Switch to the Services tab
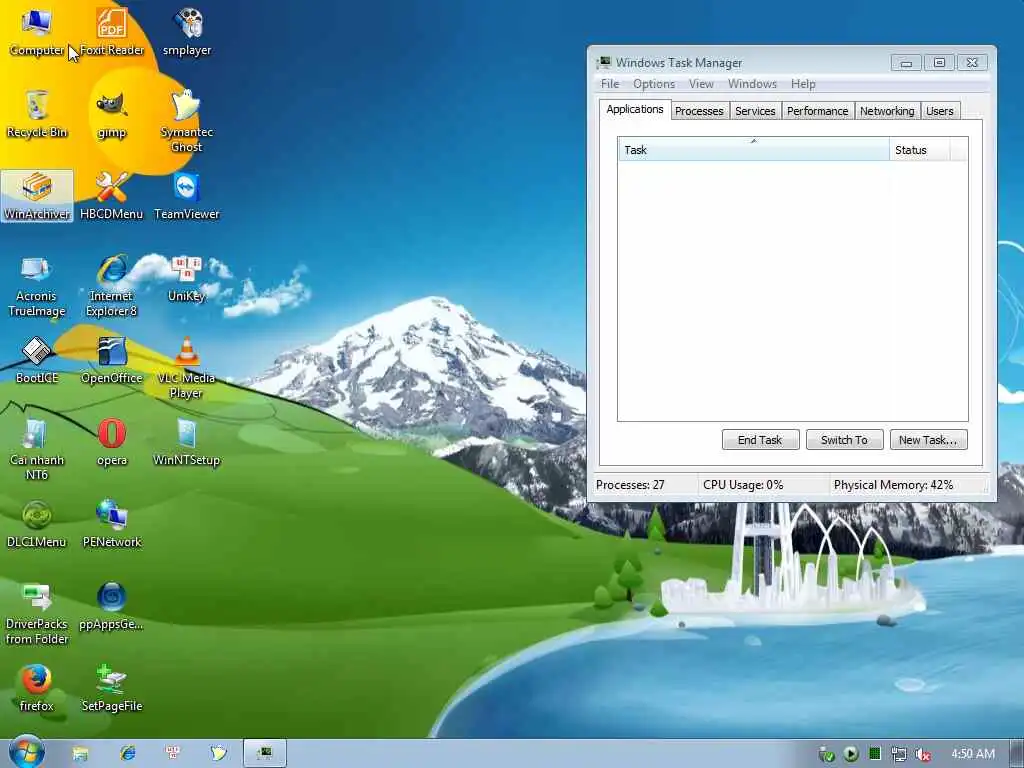The width and height of the screenshot is (1024, 768). point(755,111)
